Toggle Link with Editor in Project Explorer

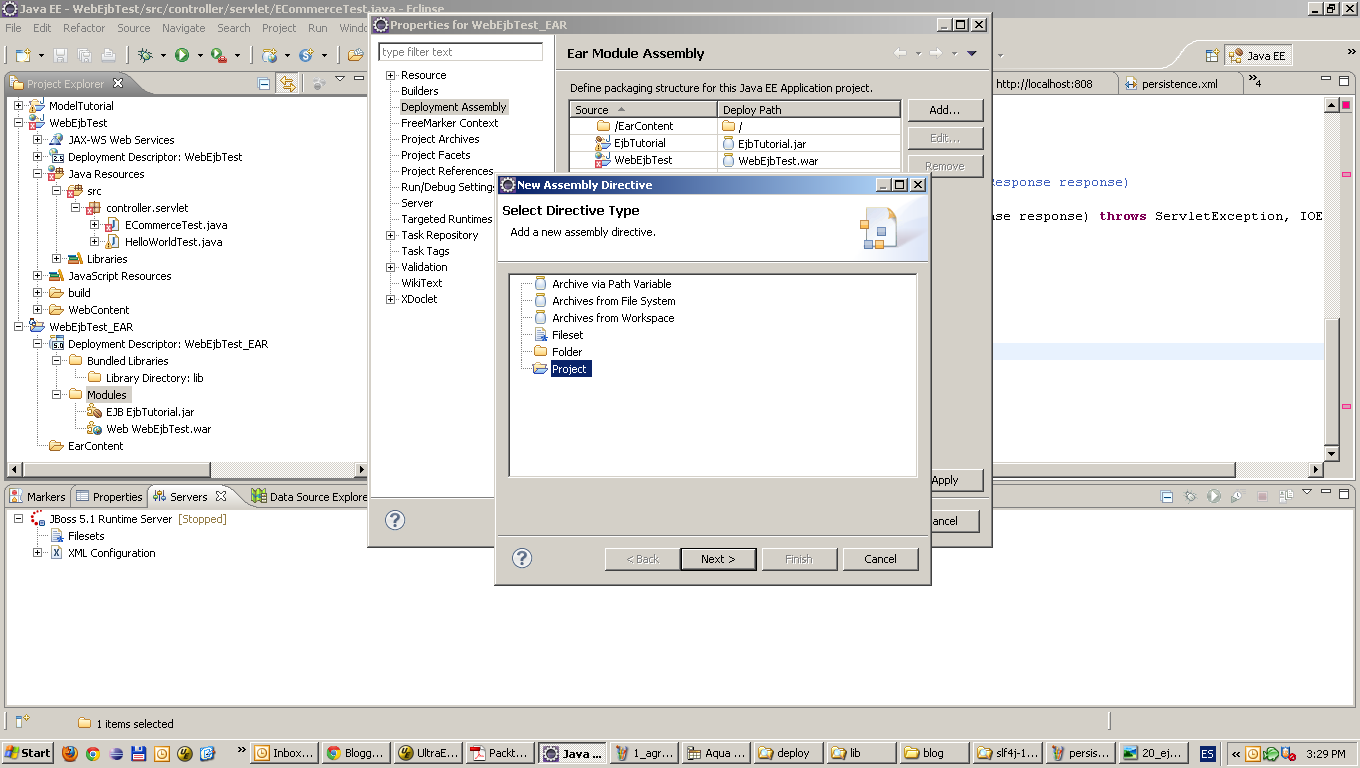point(287,84)
